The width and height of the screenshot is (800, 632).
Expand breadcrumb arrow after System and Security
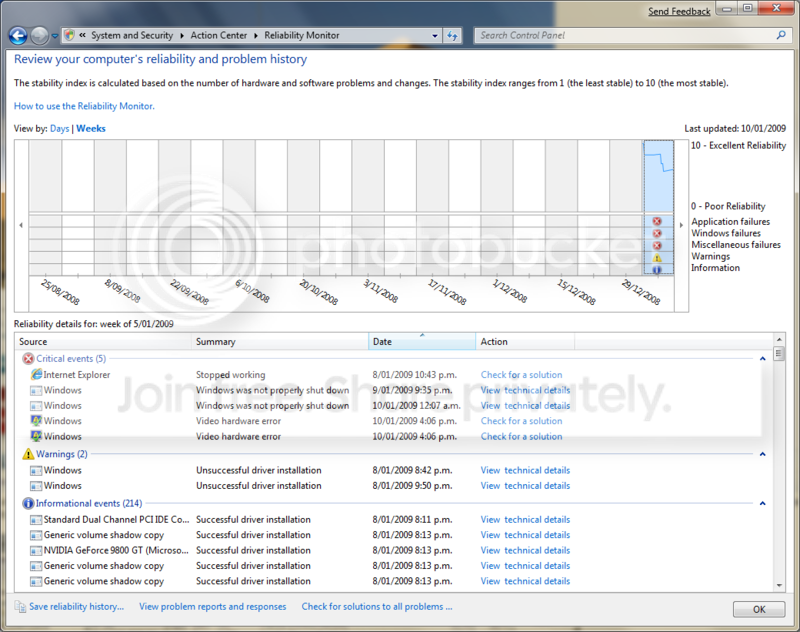click(x=182, y=36)
